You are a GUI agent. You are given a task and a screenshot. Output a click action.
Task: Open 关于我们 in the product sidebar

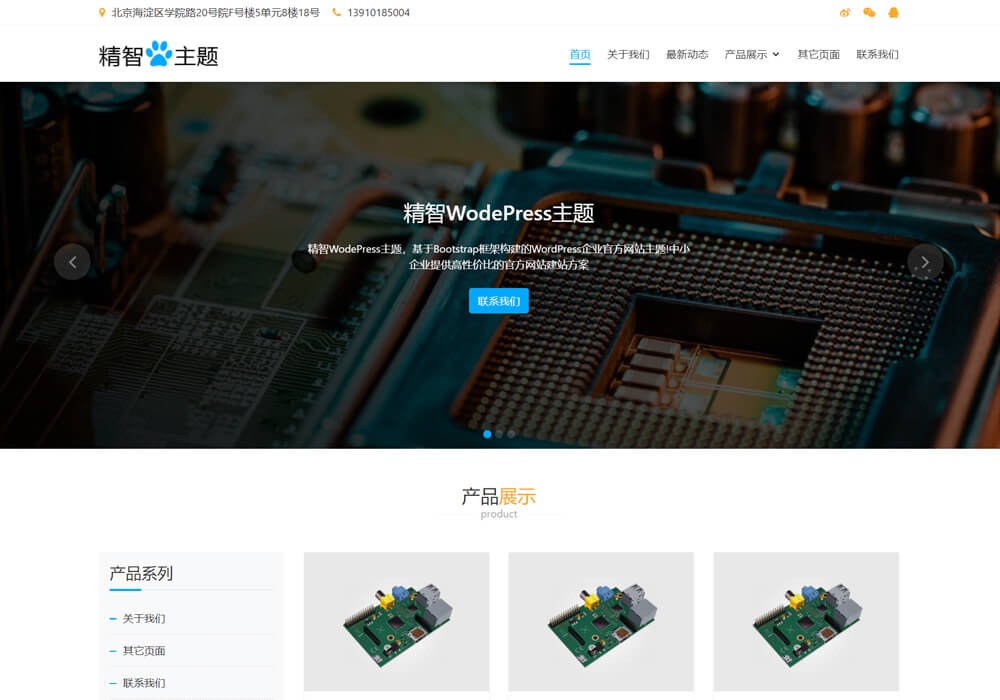[x=144, y=619]
